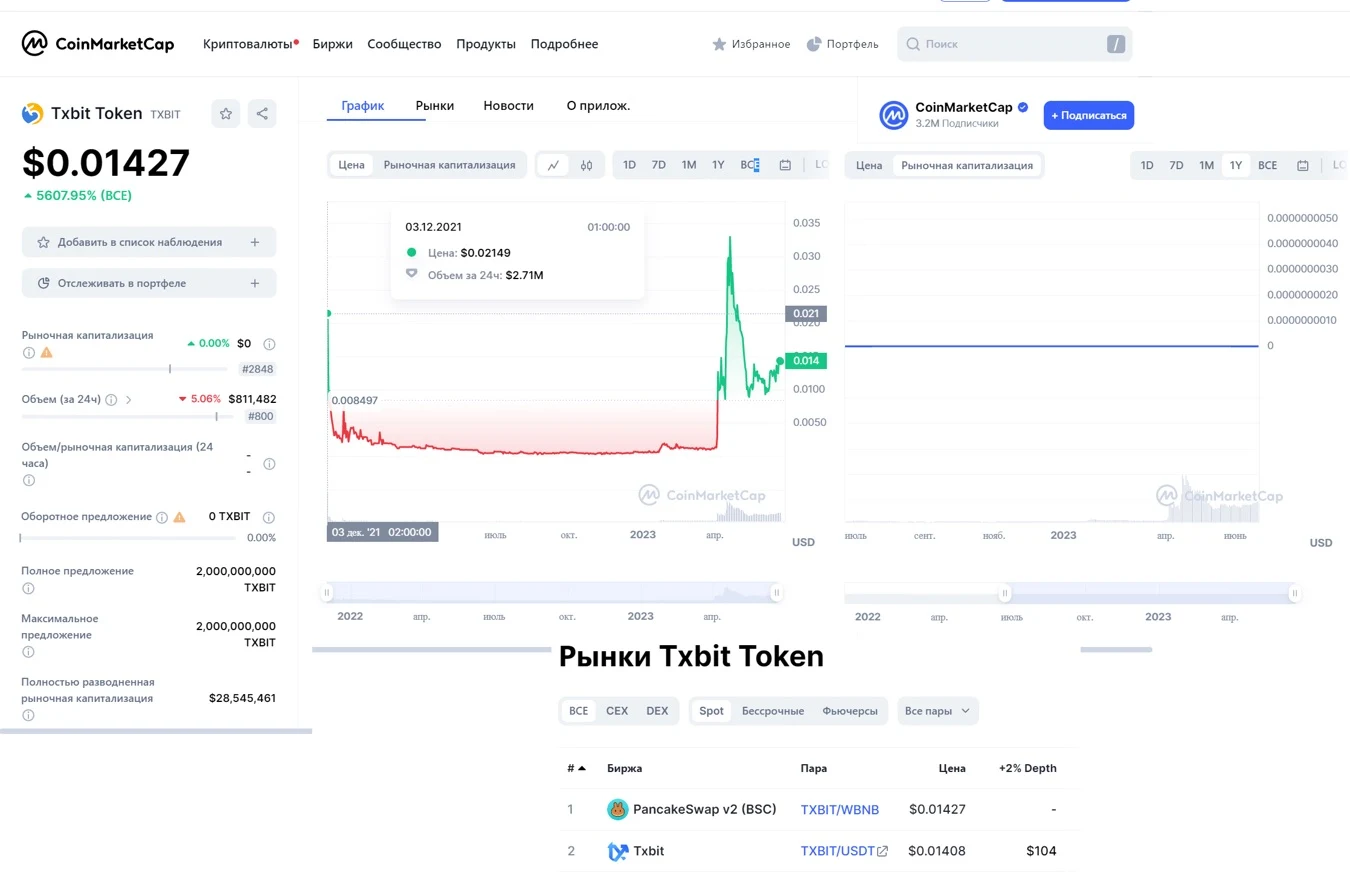This screenshot has height=888, width=1350.
Task: Click the Txbit exchange logo in row 2
Action: (617, 852)
